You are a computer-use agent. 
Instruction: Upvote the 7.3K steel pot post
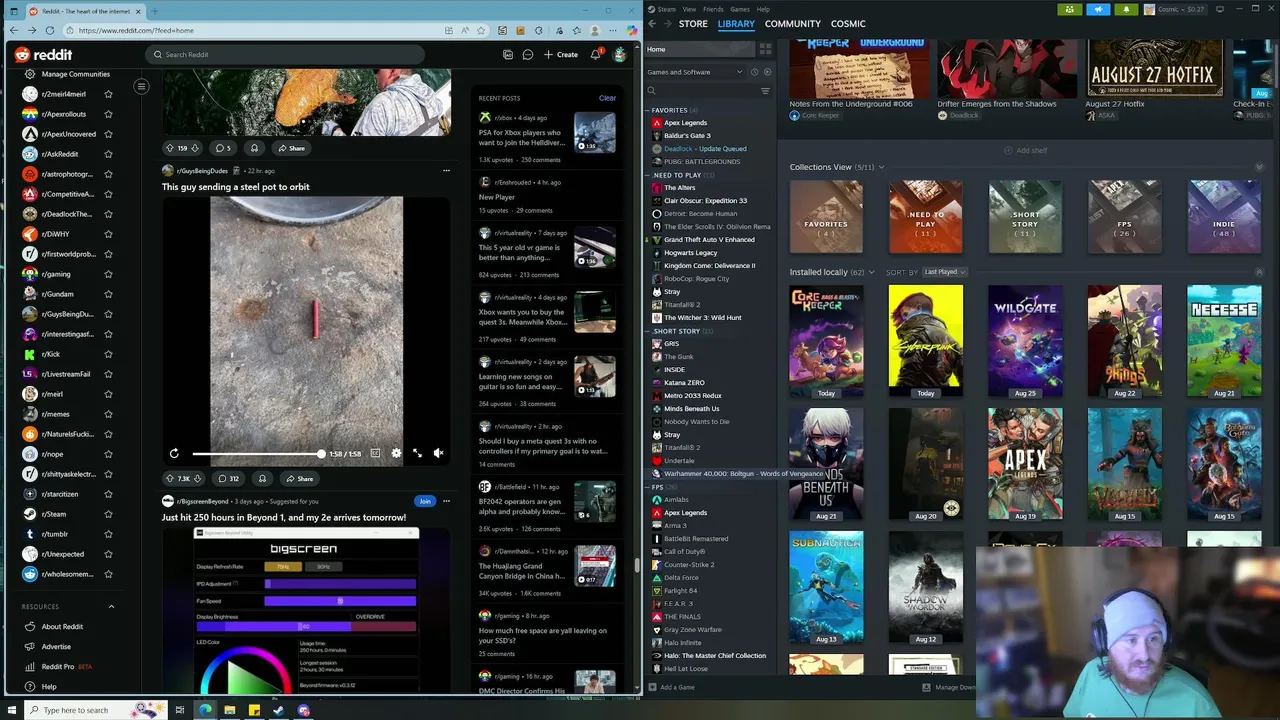point(172,479)
